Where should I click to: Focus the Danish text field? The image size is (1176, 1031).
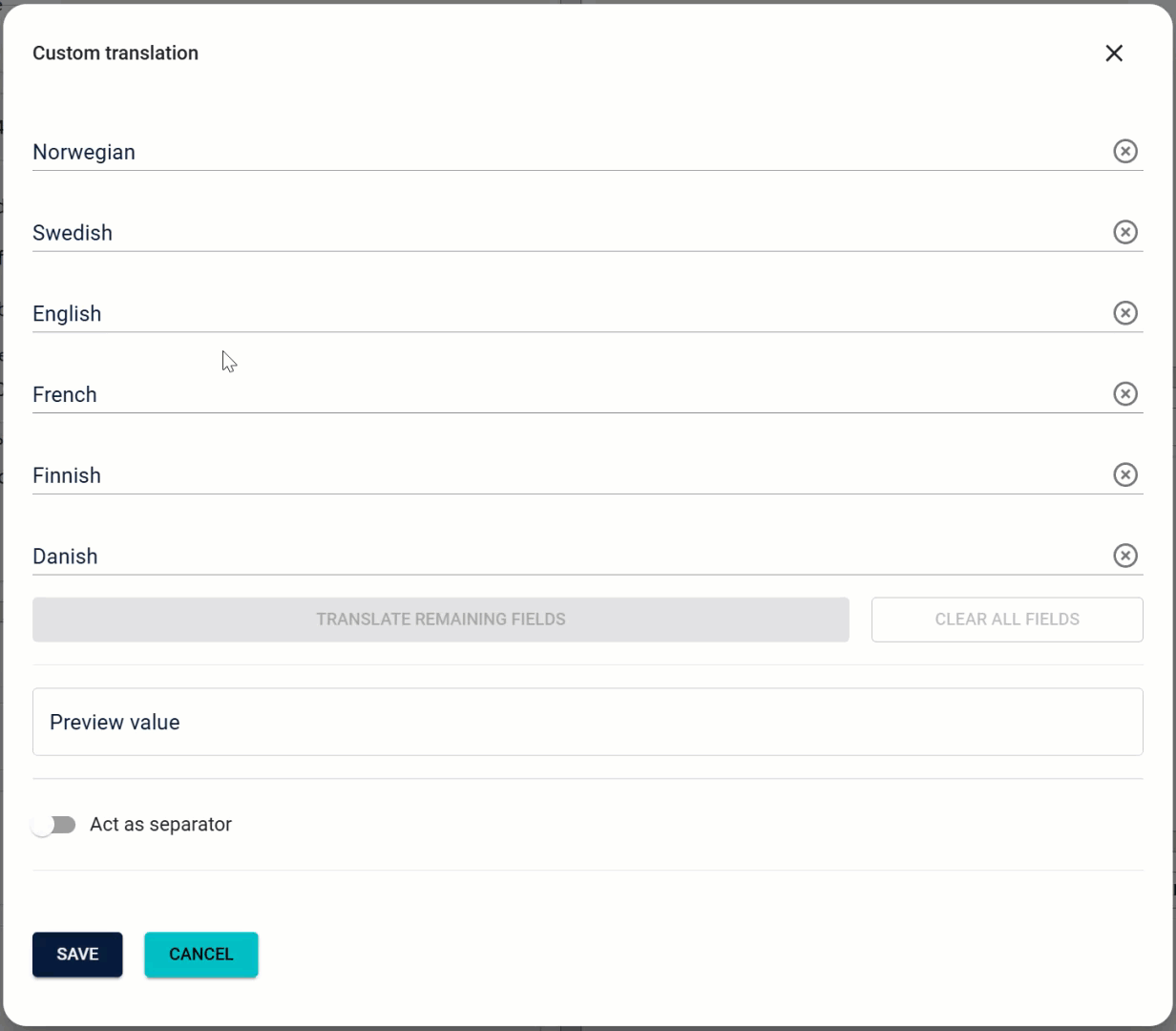pyautogui.click(x=563, y=557)
